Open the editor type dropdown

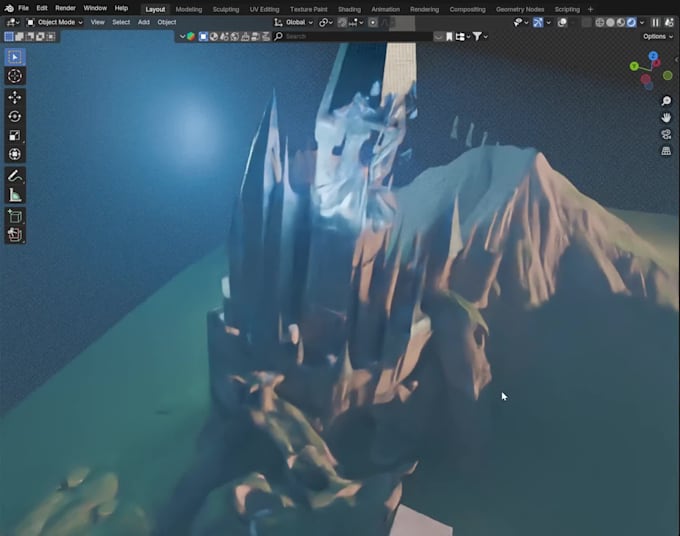pos(12,22)
